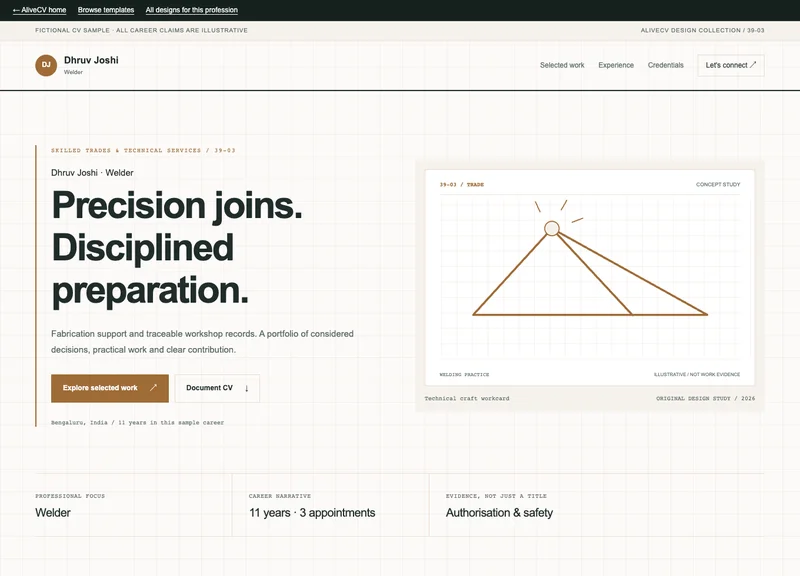Screen dimensions: 800x576
Task: Navigate to Selected work section
Action: pyautogui.click(x=562, y=65)
